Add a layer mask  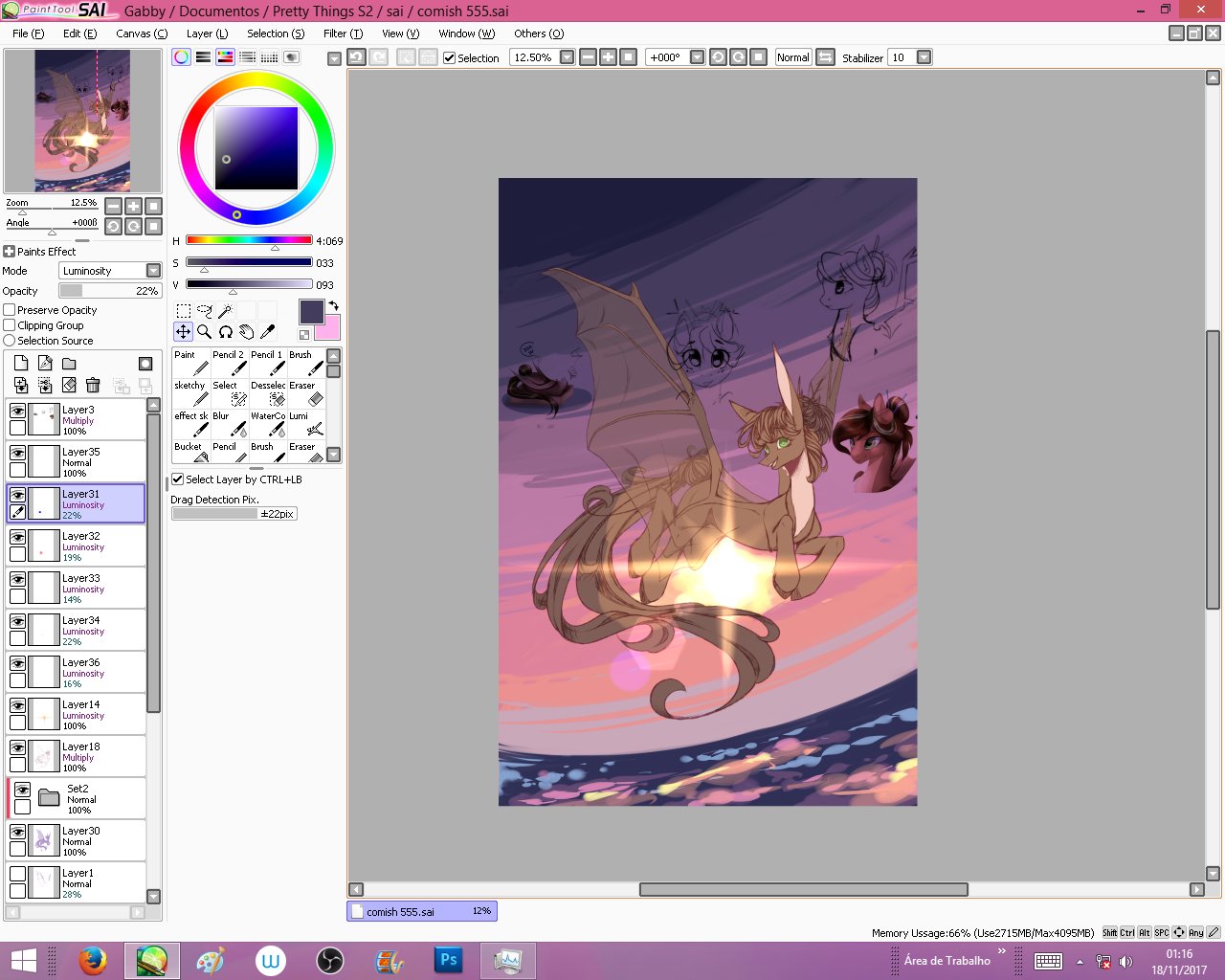coord(145,364)
